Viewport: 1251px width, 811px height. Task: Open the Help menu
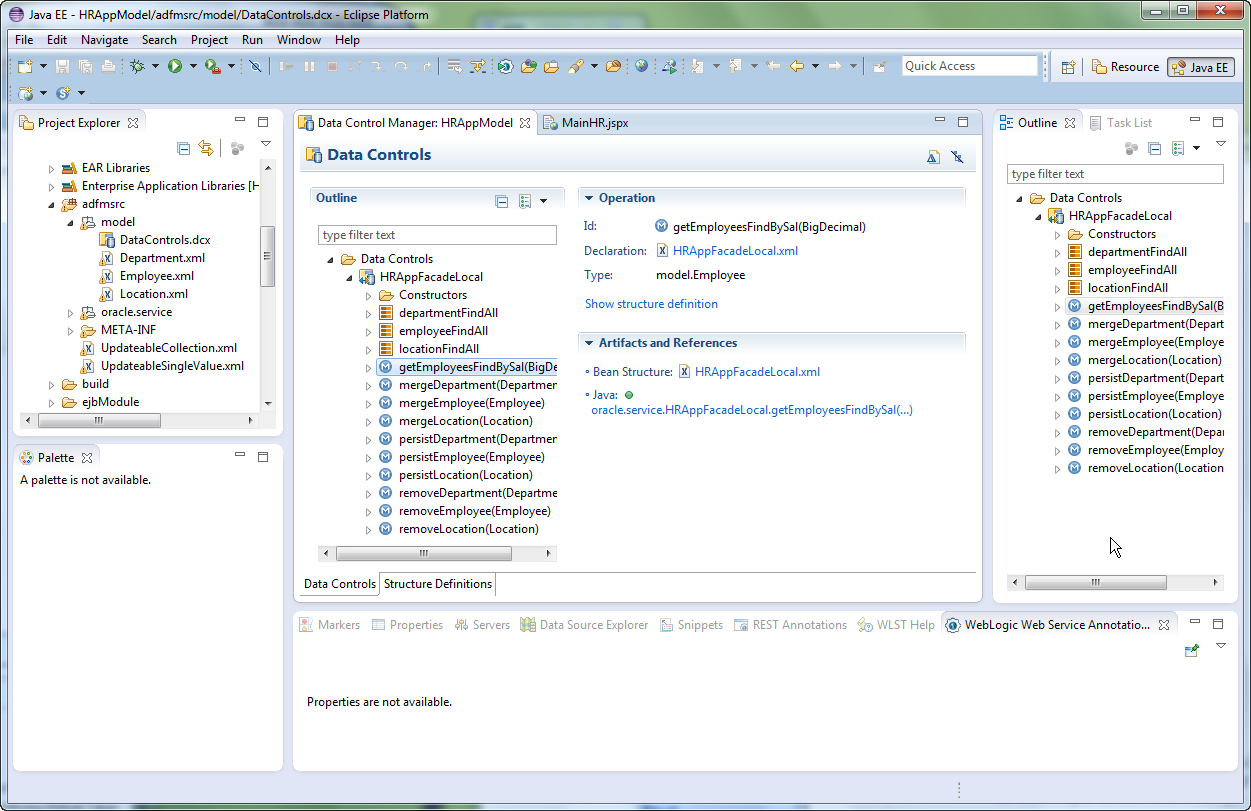(x=347, y=40)
